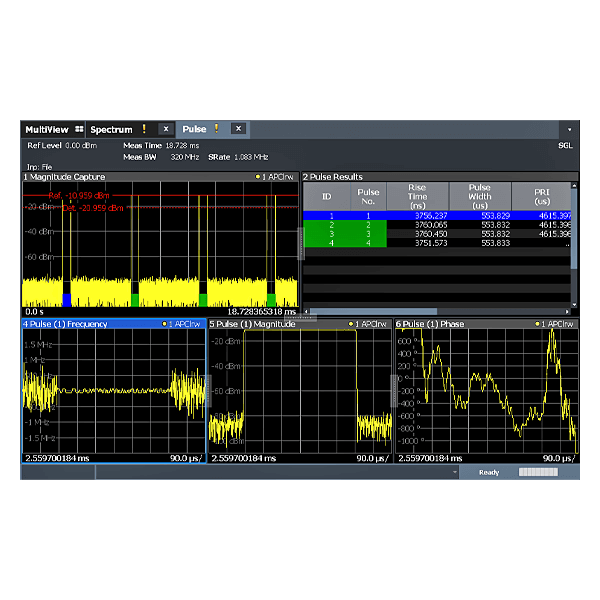The width and height of the screenshot is (600, 600).
Task: Click the Inp: File label
Action: point(39,167)
